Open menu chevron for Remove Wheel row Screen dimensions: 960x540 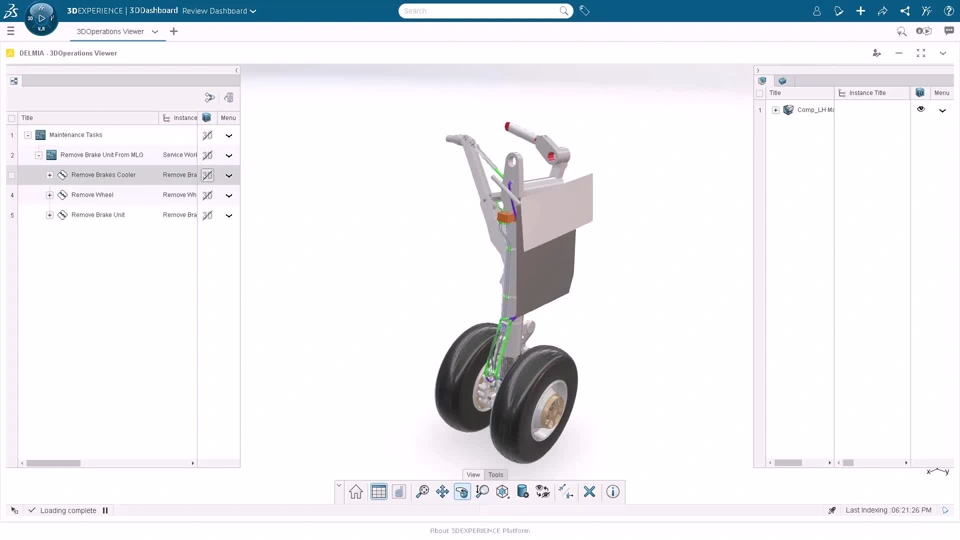coord(229,195)
